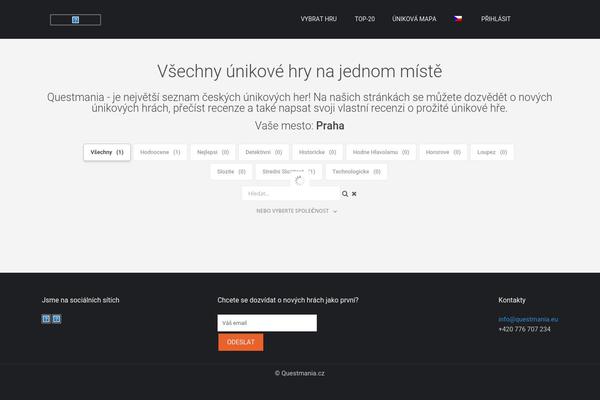Open the first social network icon

(46, 318)
